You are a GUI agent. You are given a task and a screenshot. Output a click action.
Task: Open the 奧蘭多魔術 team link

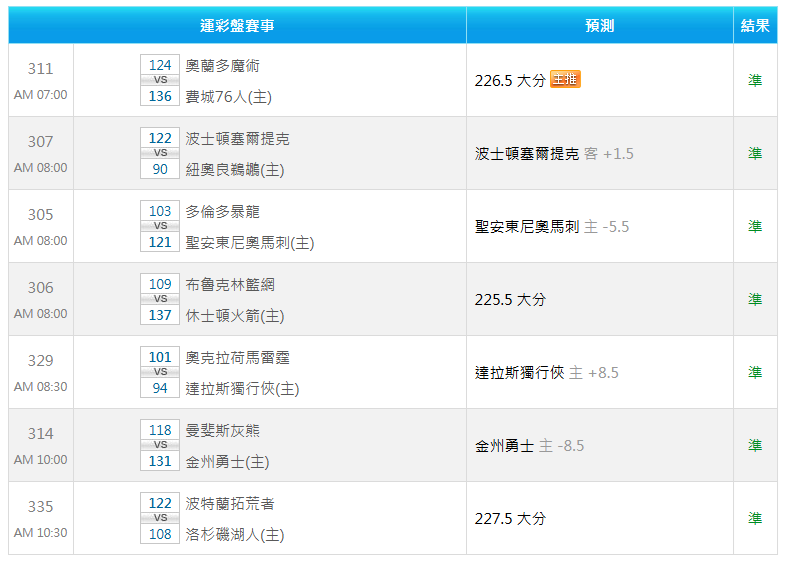[223, 65]
